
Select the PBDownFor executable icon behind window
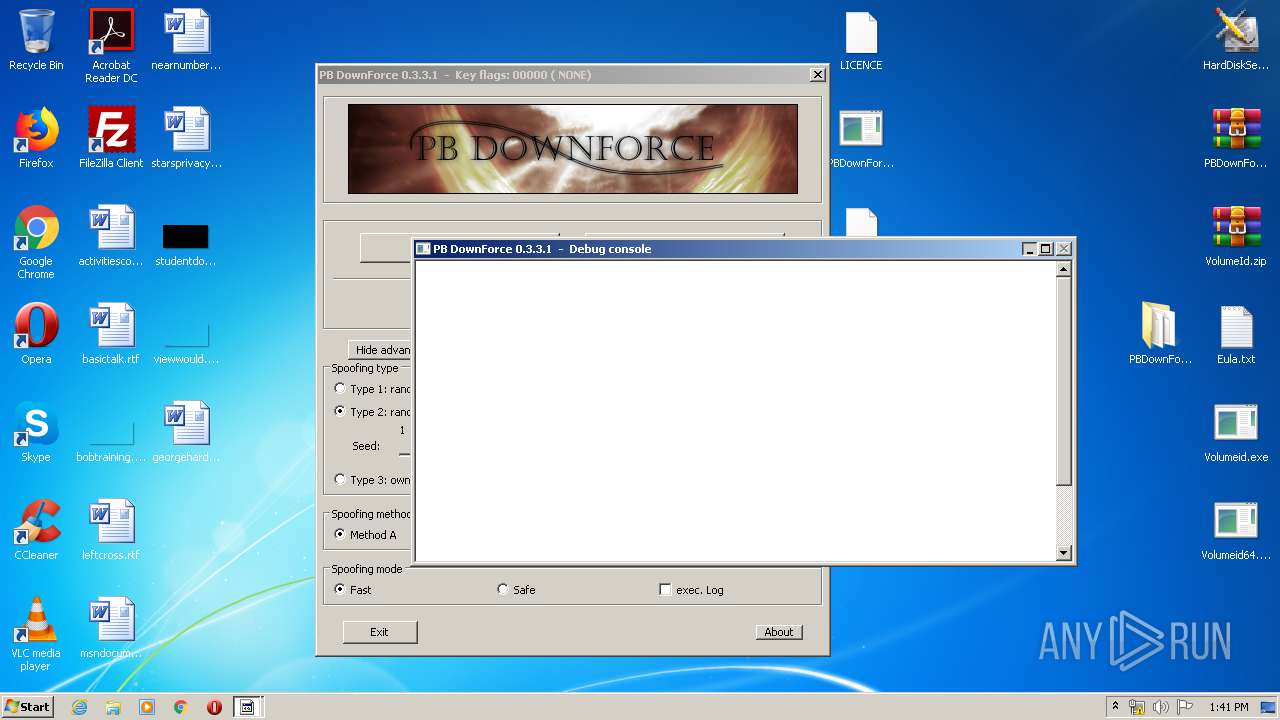tap(861, 139)
